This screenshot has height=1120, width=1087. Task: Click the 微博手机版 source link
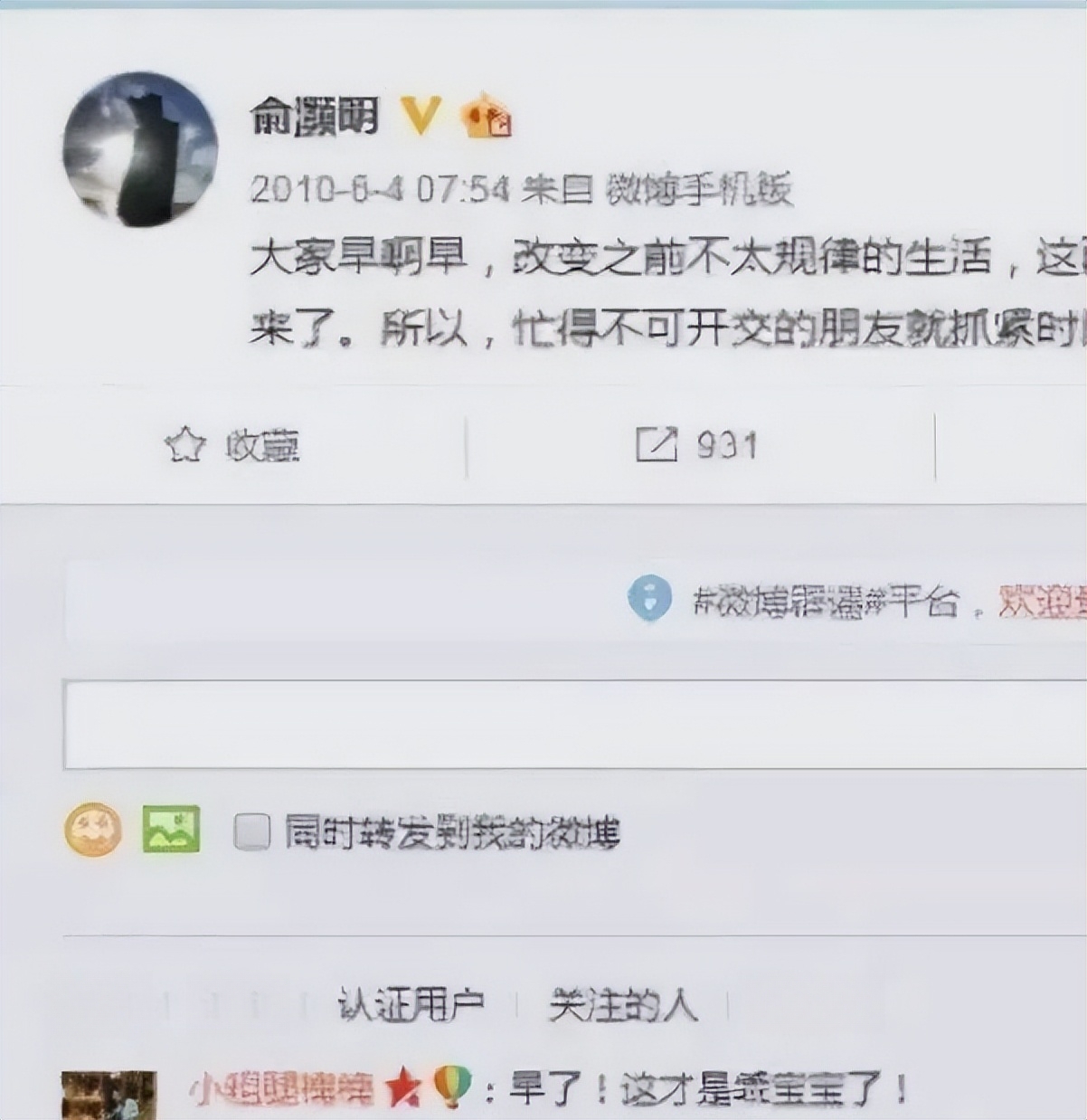coord(698,189)
